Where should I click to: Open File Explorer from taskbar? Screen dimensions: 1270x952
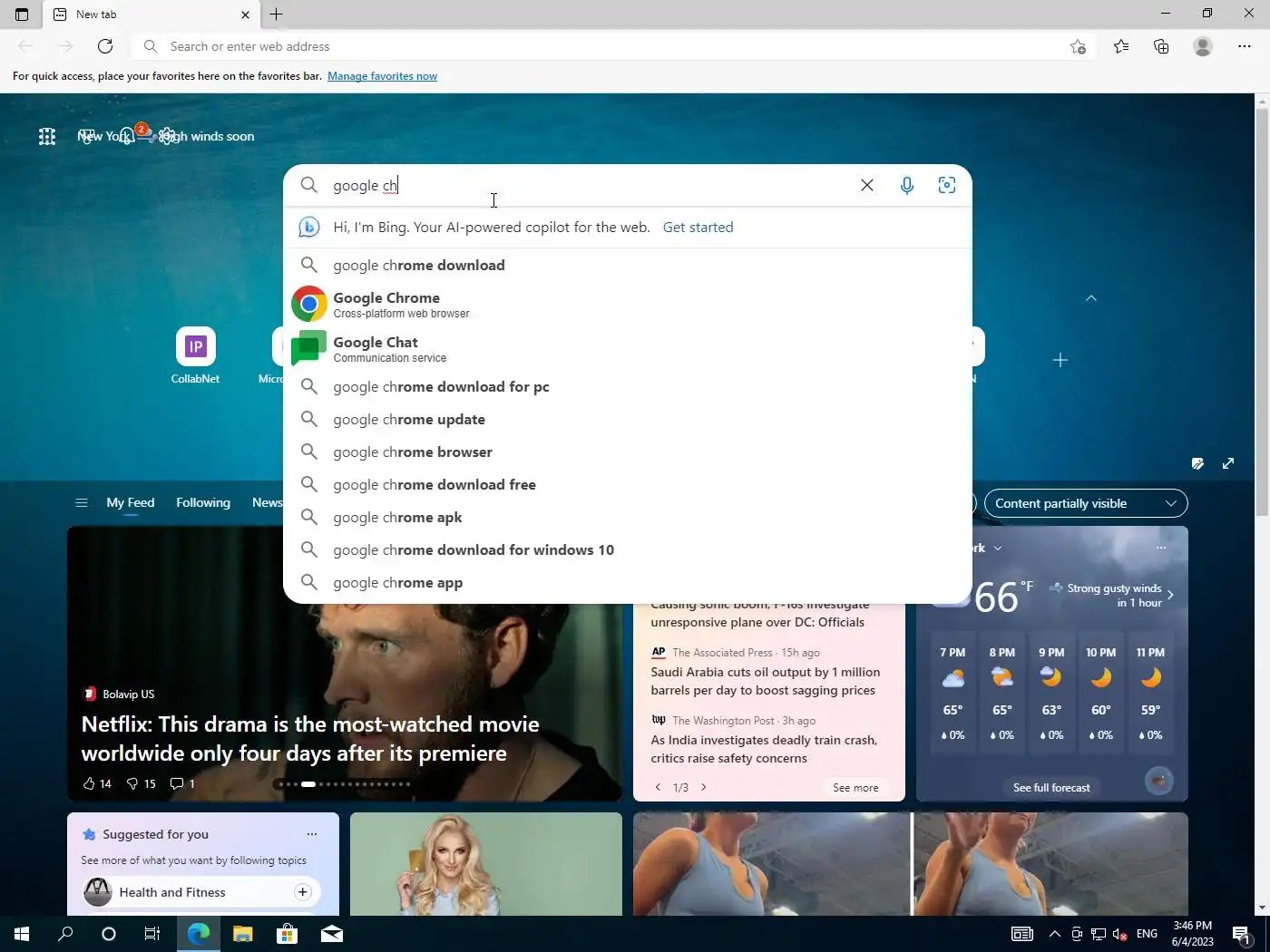(x=242, y=934)
